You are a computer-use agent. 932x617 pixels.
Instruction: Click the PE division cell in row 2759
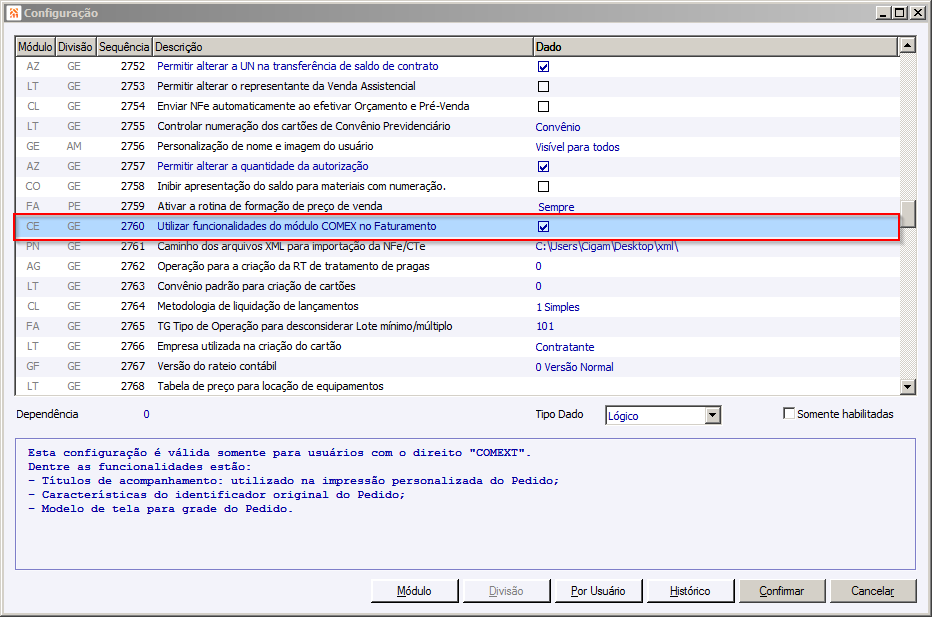click(x=74, y=206)
